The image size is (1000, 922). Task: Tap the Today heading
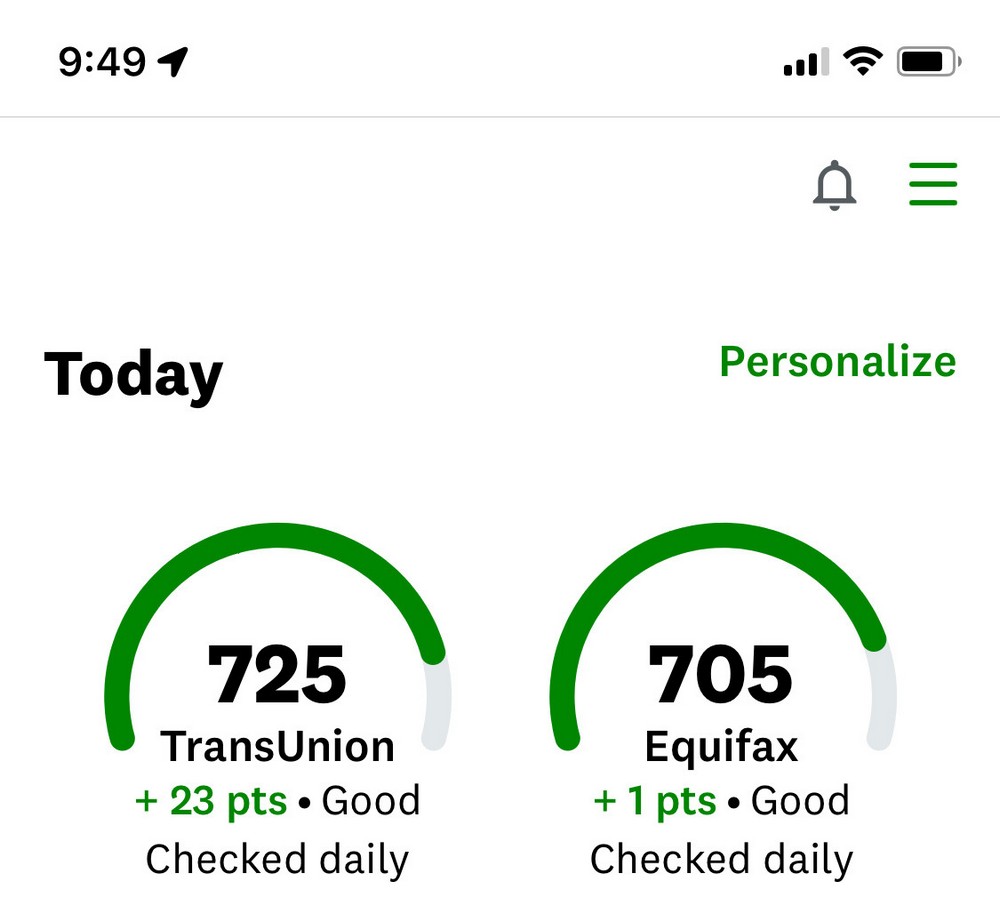tap(133, 375)
